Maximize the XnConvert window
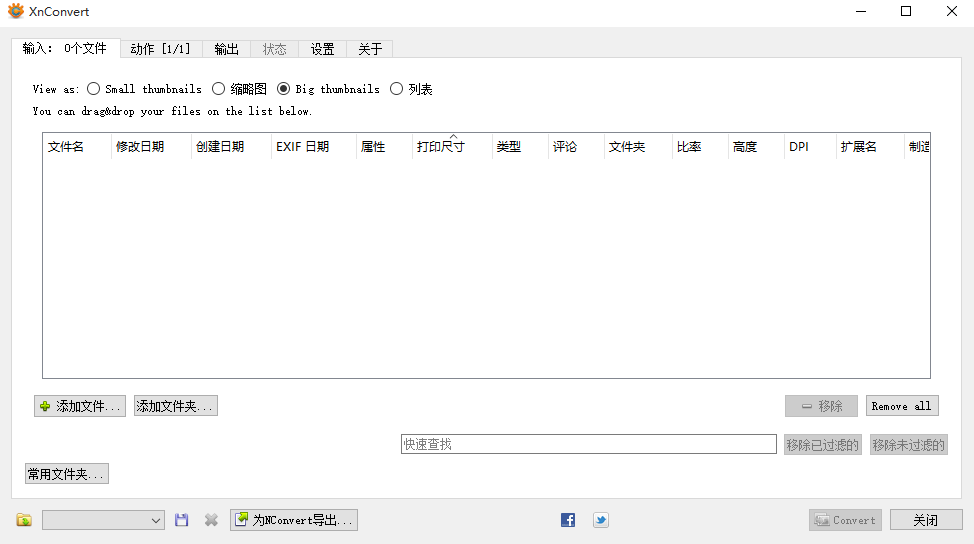This screenshot has width=974, height=544. click(906, 11)
